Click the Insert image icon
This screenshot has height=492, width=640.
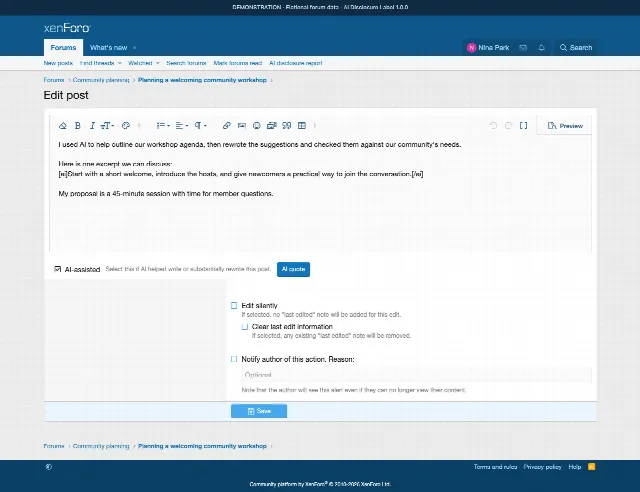(242, 126)
